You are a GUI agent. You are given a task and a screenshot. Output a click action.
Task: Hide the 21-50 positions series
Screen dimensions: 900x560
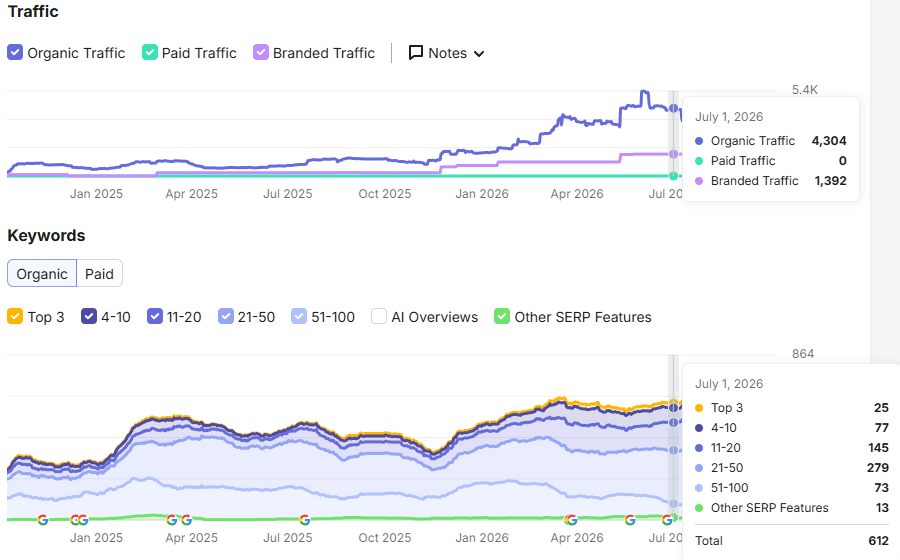[x=226, y=316]
